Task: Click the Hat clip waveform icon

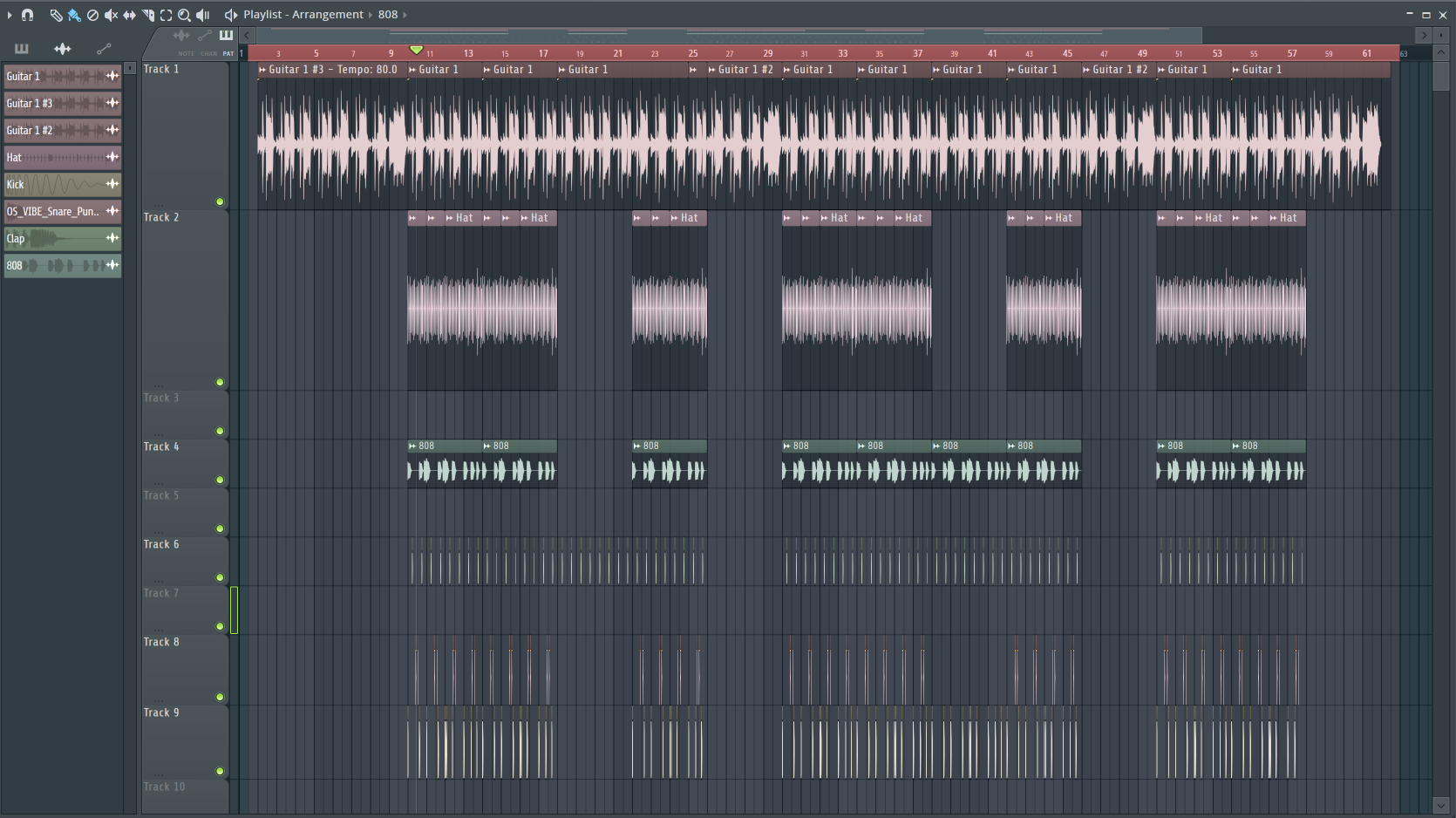Action: point(112,157)
